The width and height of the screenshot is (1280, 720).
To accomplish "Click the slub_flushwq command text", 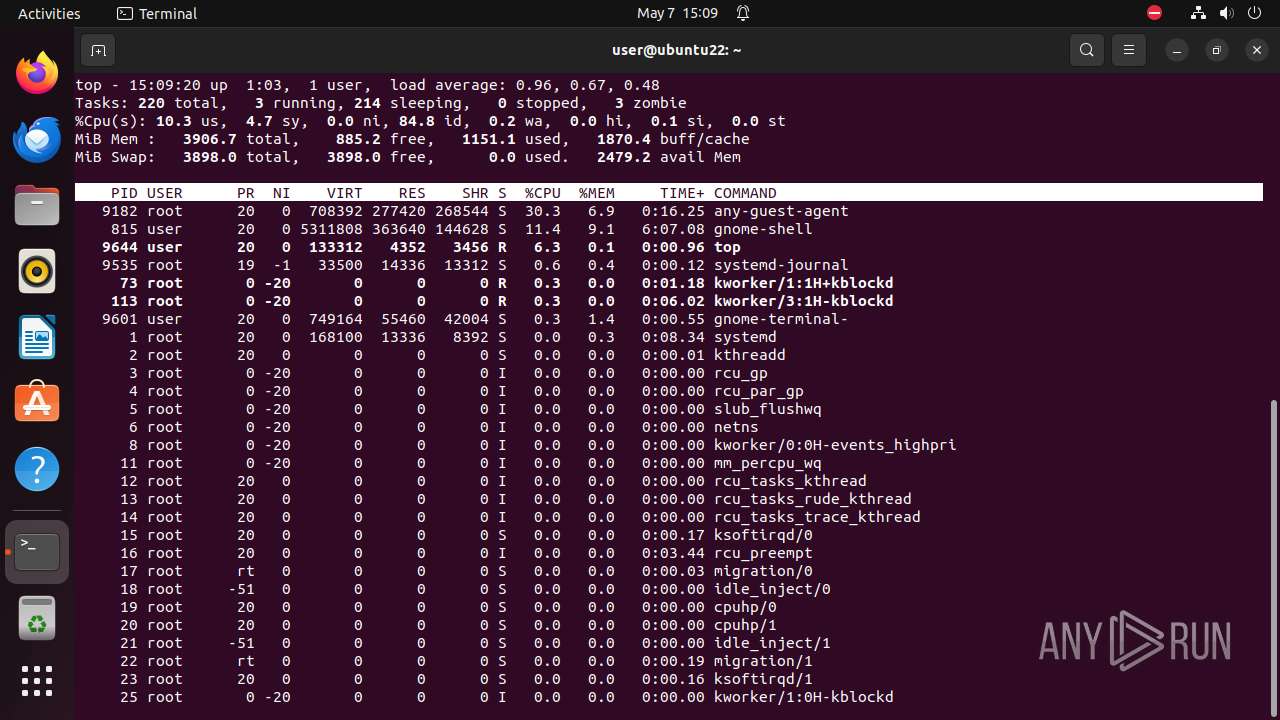I will pyautogui.click(x=768, y=409).
